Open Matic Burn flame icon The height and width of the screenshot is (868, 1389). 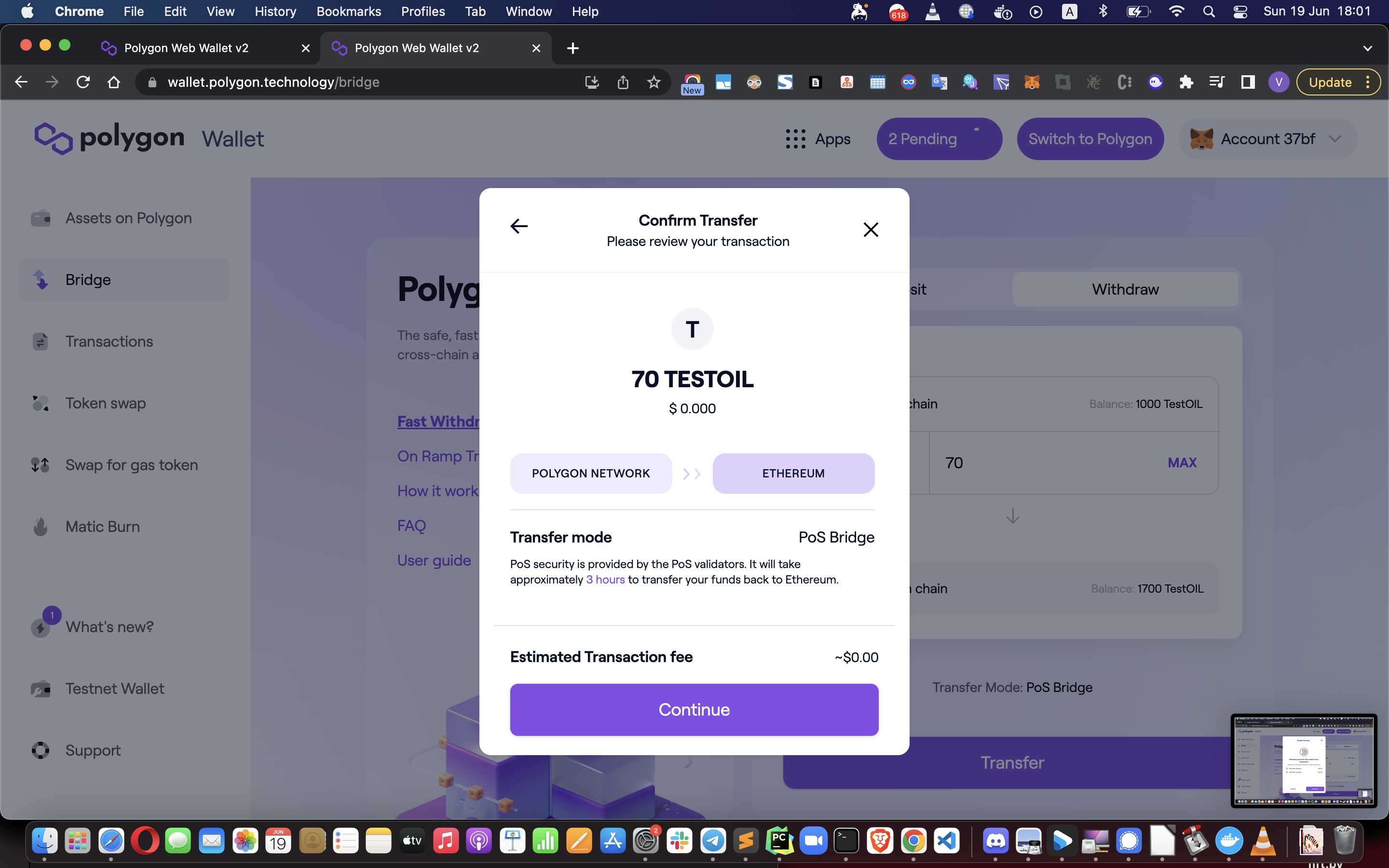coord(40,527)
